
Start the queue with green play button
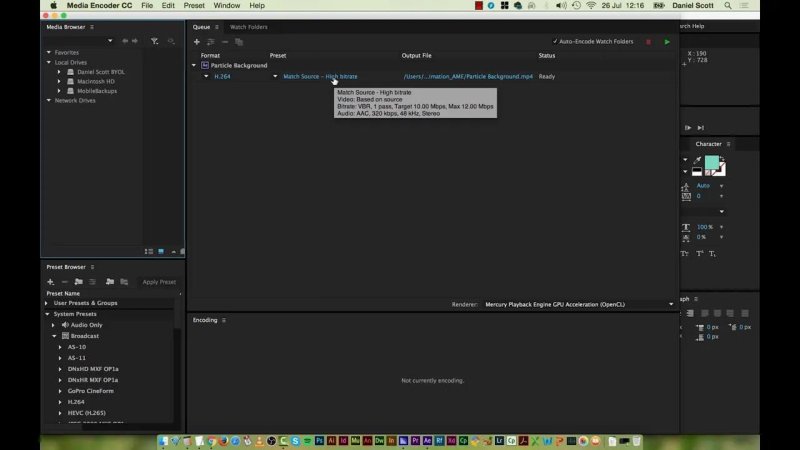click(x=667, y=42)
